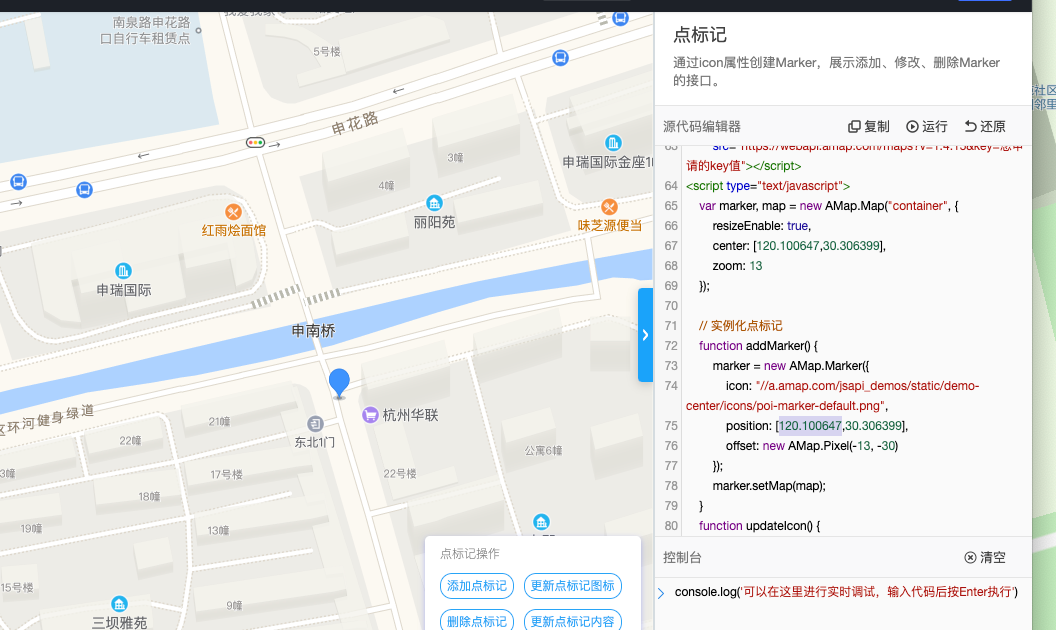The width and height of the screenshot is (1056, 630).
Task: Click the 味芝源便当 restaurant icon
Action: point(609,207)
